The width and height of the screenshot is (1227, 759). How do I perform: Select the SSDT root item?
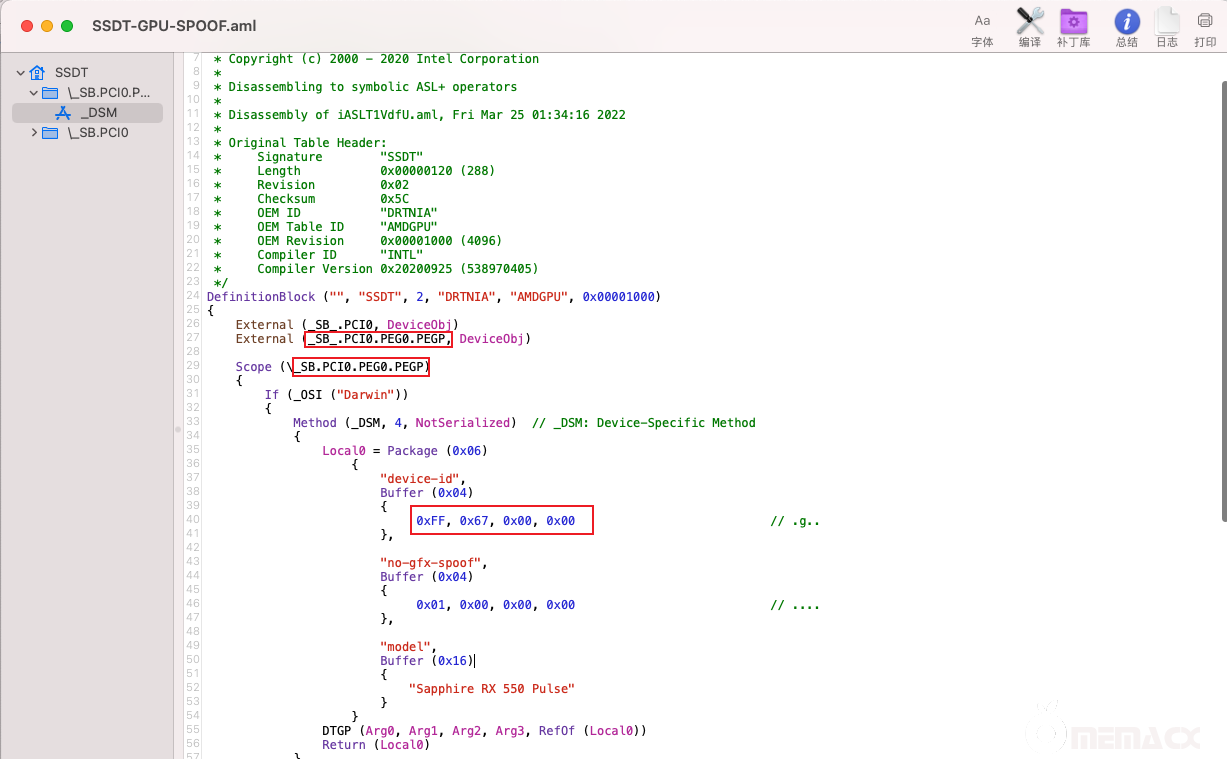pos(71,73)
